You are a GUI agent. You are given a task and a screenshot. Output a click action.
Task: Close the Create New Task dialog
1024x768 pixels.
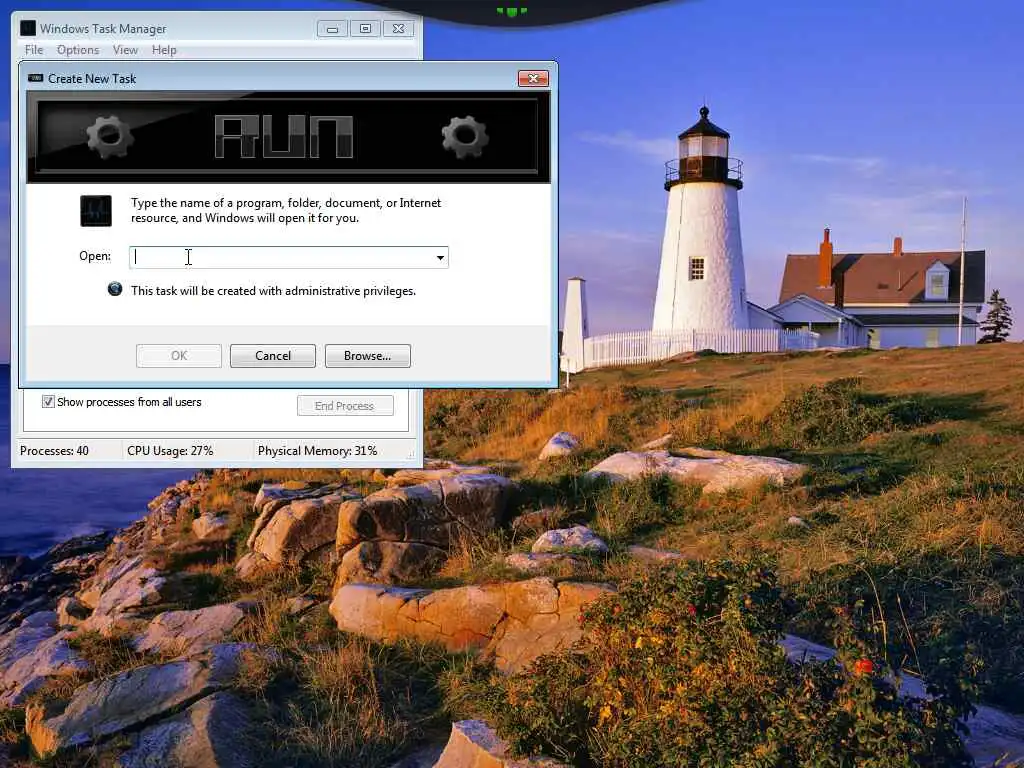533,78
